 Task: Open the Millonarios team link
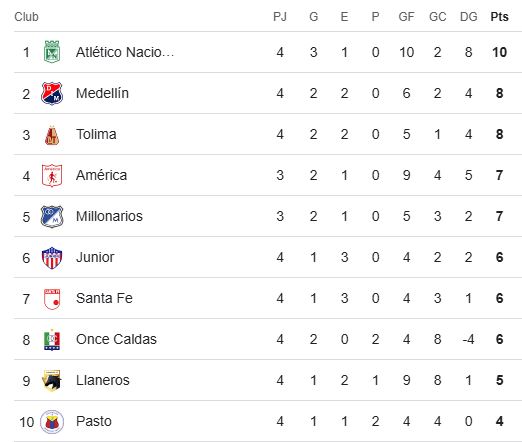click(x=109, y=216)
